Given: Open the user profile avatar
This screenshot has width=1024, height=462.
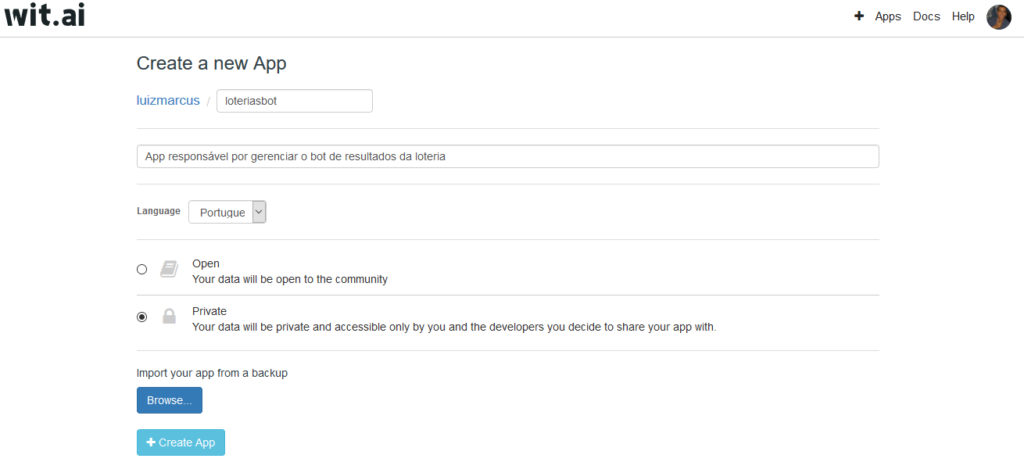Looking at the screenshot, I should 998,17.
